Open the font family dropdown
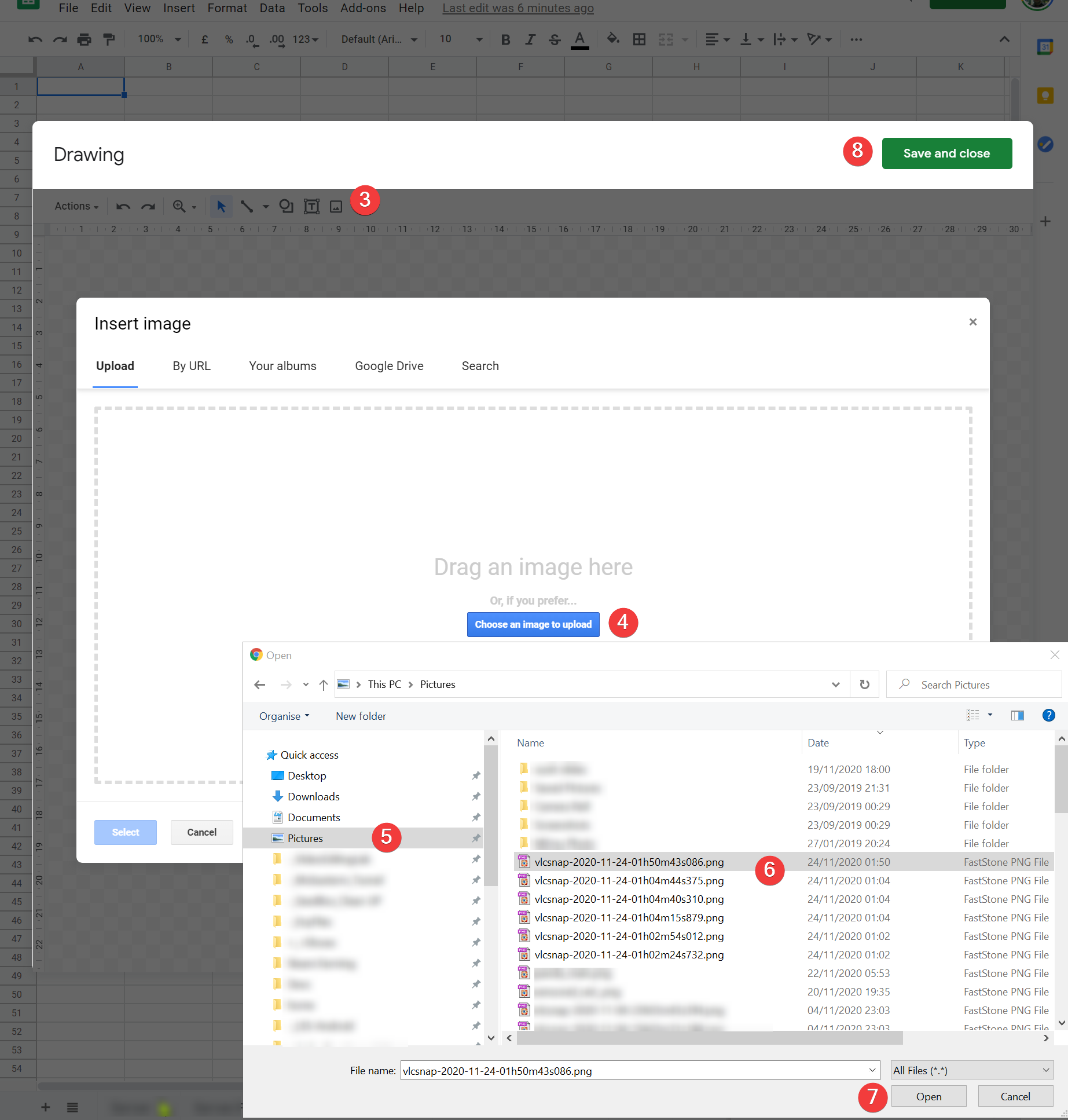The image size is (1068, 1120). pyautogui.click(x=379, y=39)
